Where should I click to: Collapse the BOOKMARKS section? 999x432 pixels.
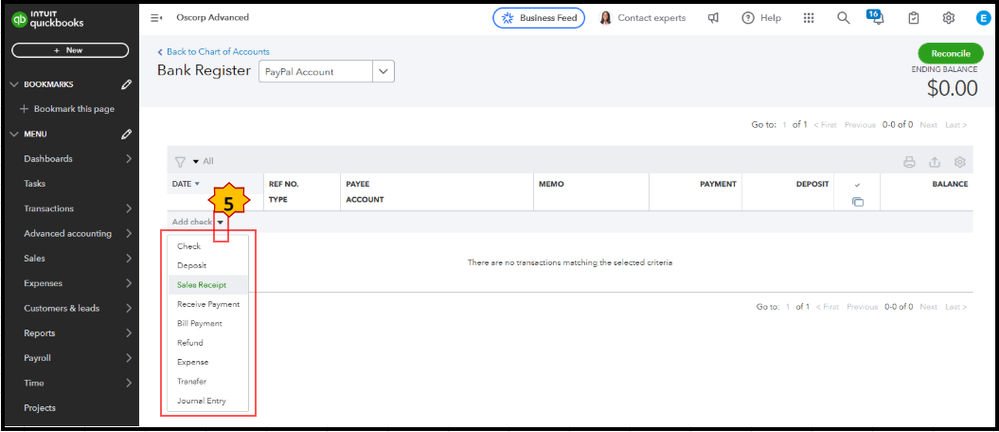pos(15,84)
